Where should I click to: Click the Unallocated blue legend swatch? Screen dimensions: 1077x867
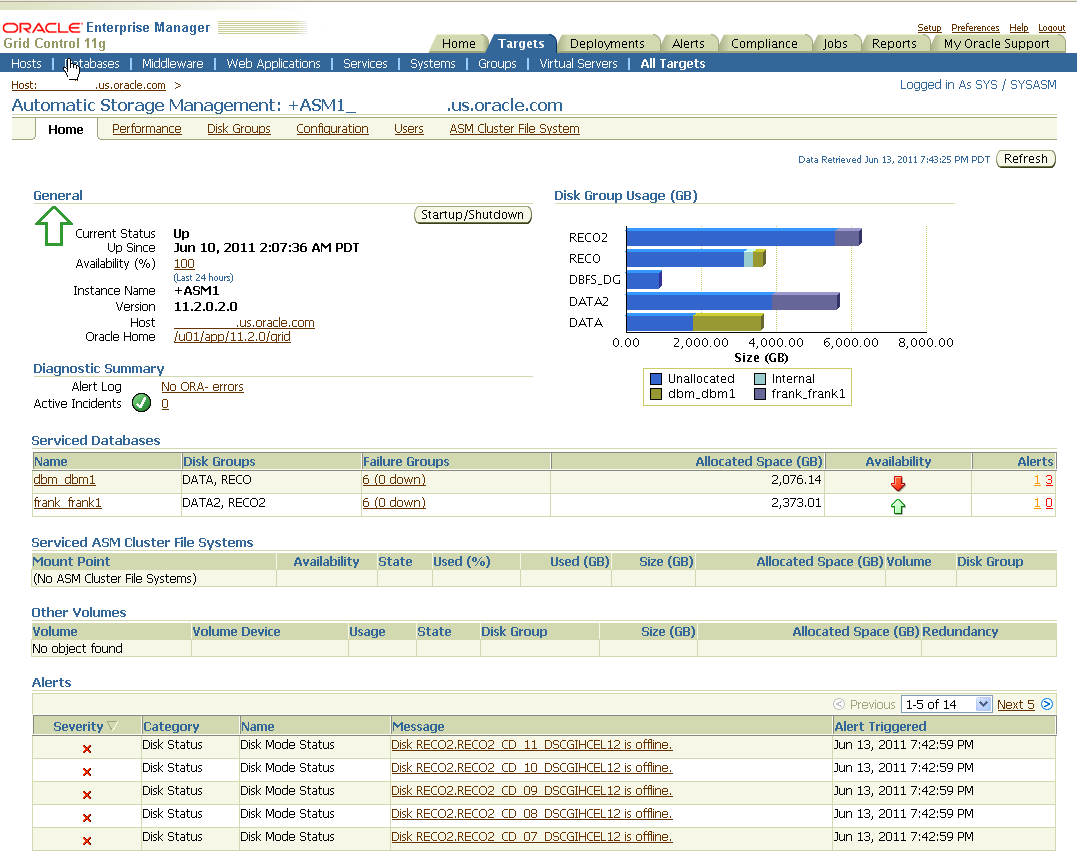pos(656,379)
